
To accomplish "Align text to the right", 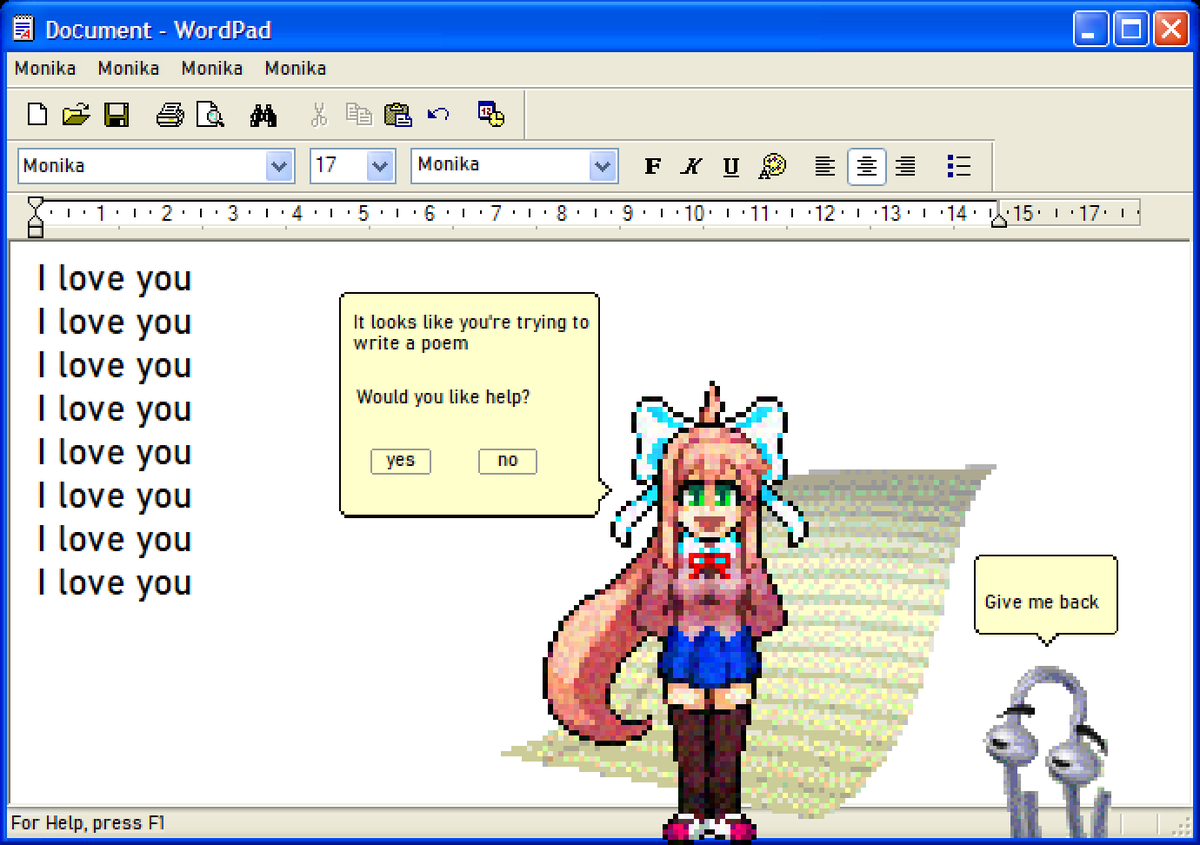I will coord(905,166).
